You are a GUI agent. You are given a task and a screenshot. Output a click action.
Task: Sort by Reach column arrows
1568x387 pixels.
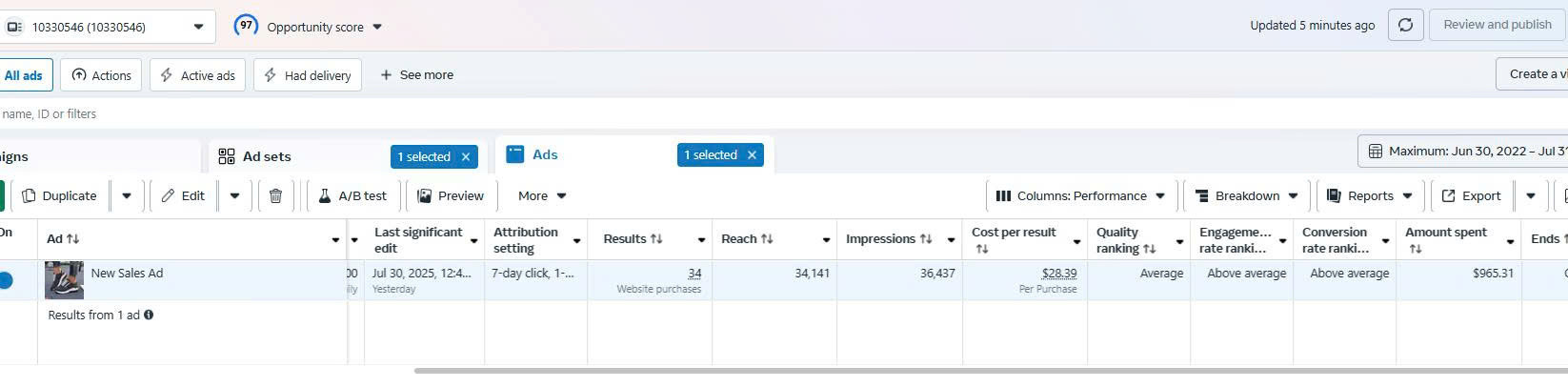[x=767, y=239]
